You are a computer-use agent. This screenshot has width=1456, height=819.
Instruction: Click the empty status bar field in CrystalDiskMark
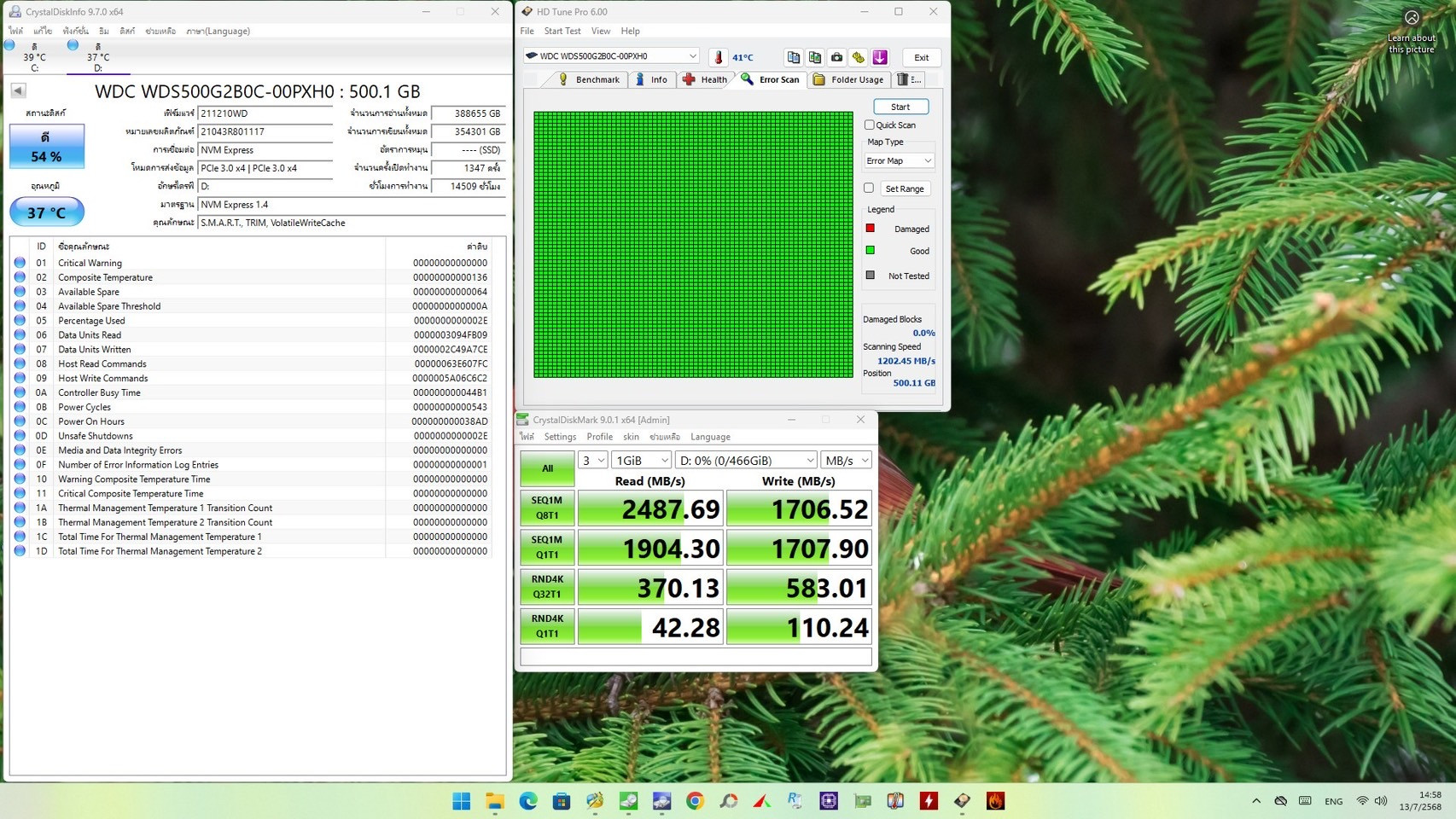[x=696, y=657]
